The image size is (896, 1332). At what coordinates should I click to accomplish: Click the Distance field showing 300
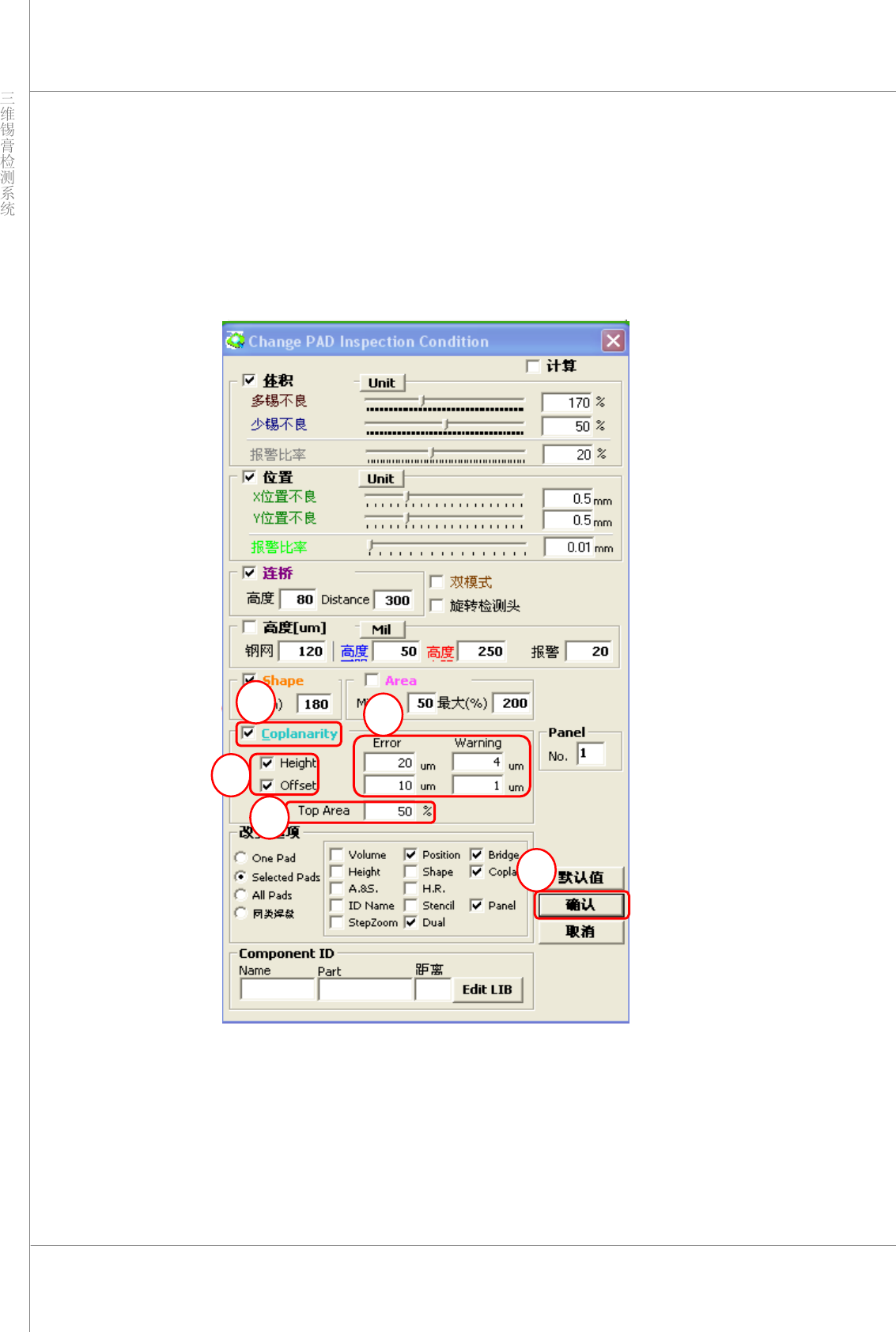[x=394, y=600]
